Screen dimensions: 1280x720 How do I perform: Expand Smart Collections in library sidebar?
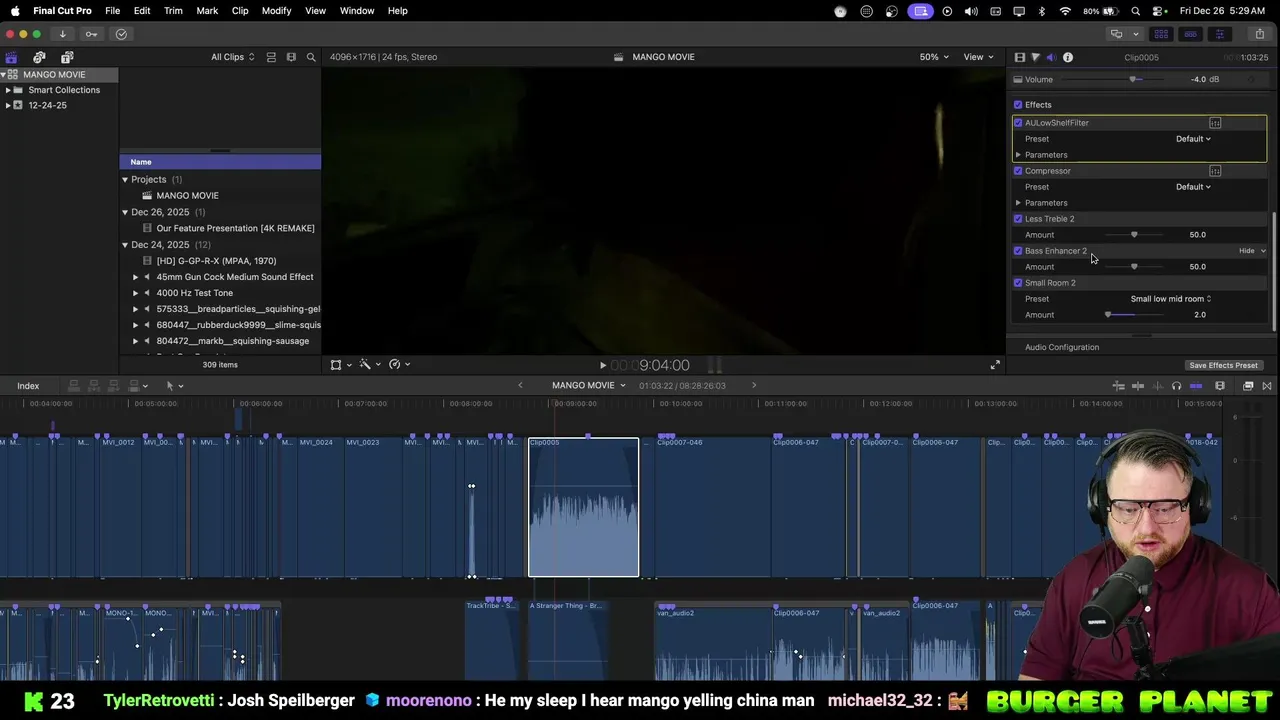[x=8, y=90]
